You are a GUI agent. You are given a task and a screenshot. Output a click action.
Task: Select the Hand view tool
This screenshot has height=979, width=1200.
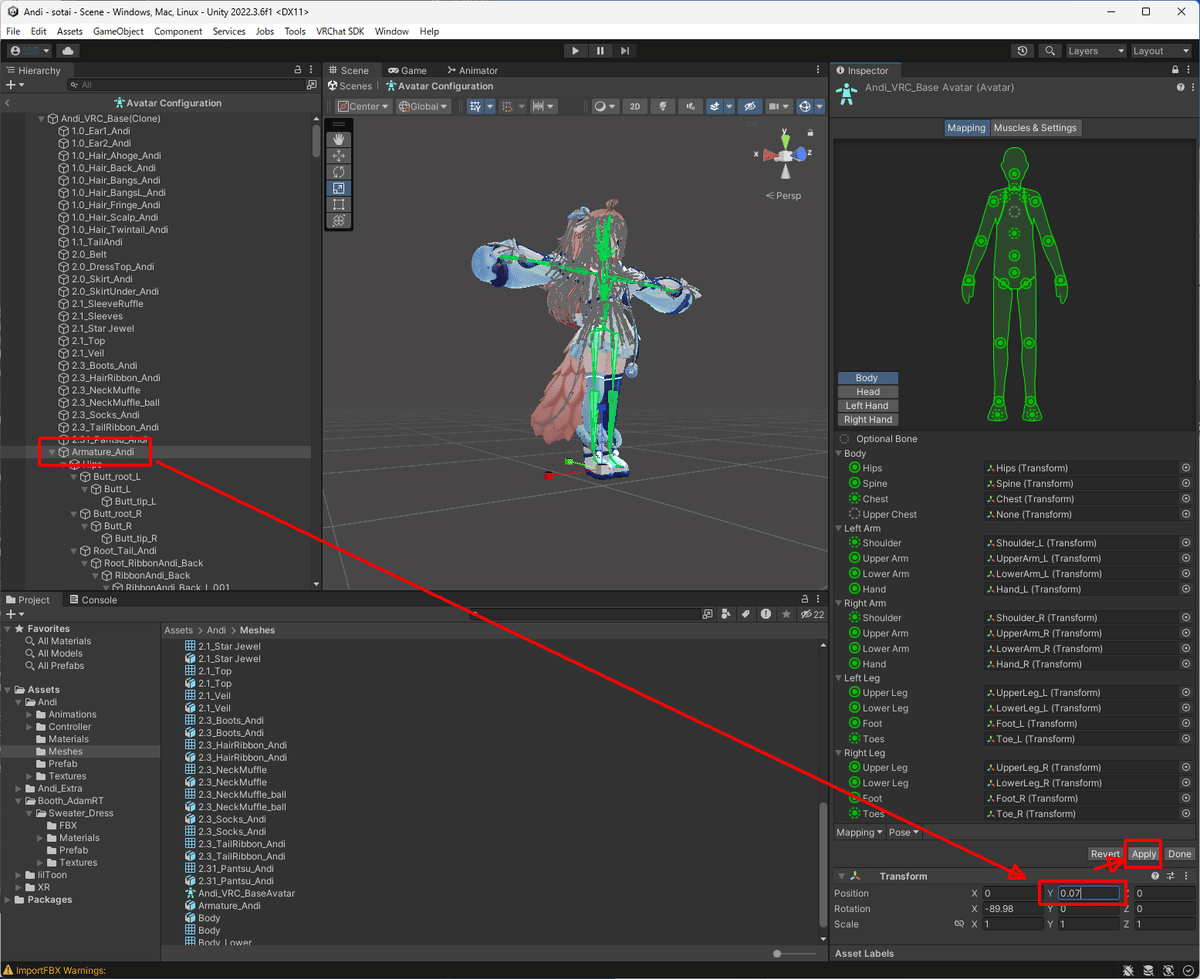(339, 140)
